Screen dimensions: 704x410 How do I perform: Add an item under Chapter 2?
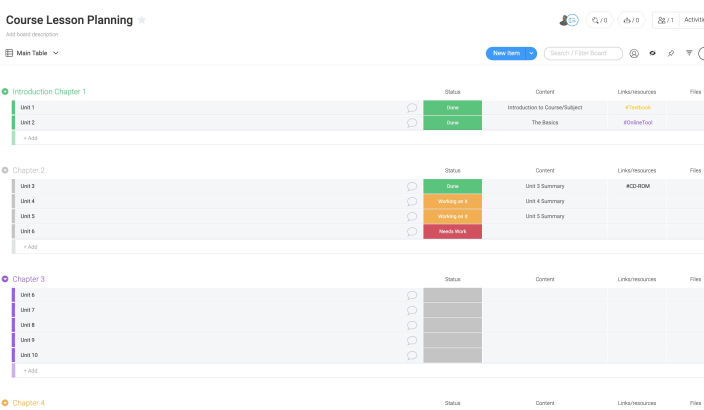[x=31, y=247]
